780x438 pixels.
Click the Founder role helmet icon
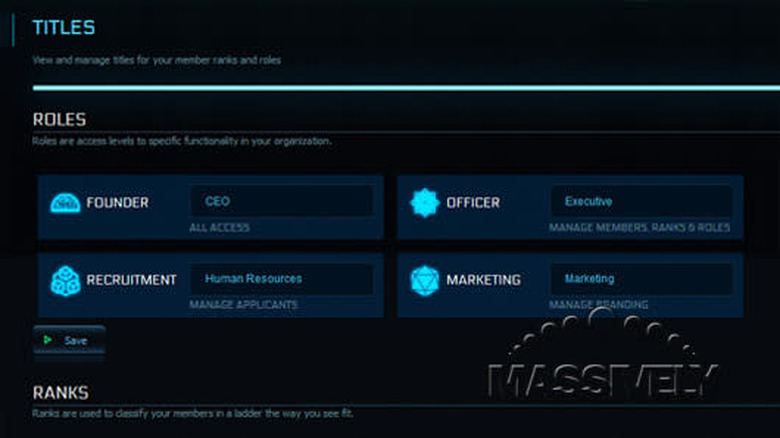65,203
